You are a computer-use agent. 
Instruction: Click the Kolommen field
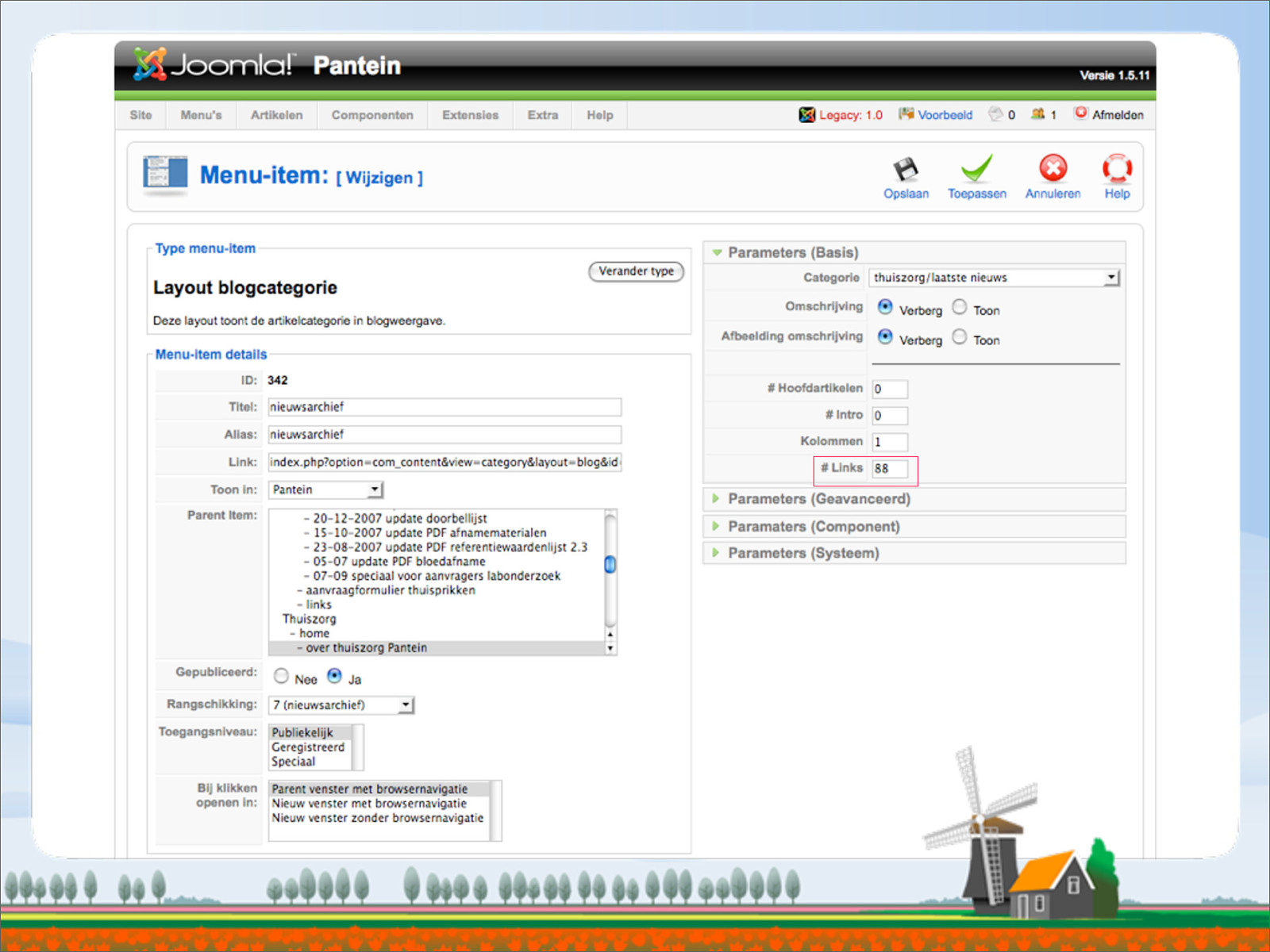pyautogui.click(x=890, y=442)
